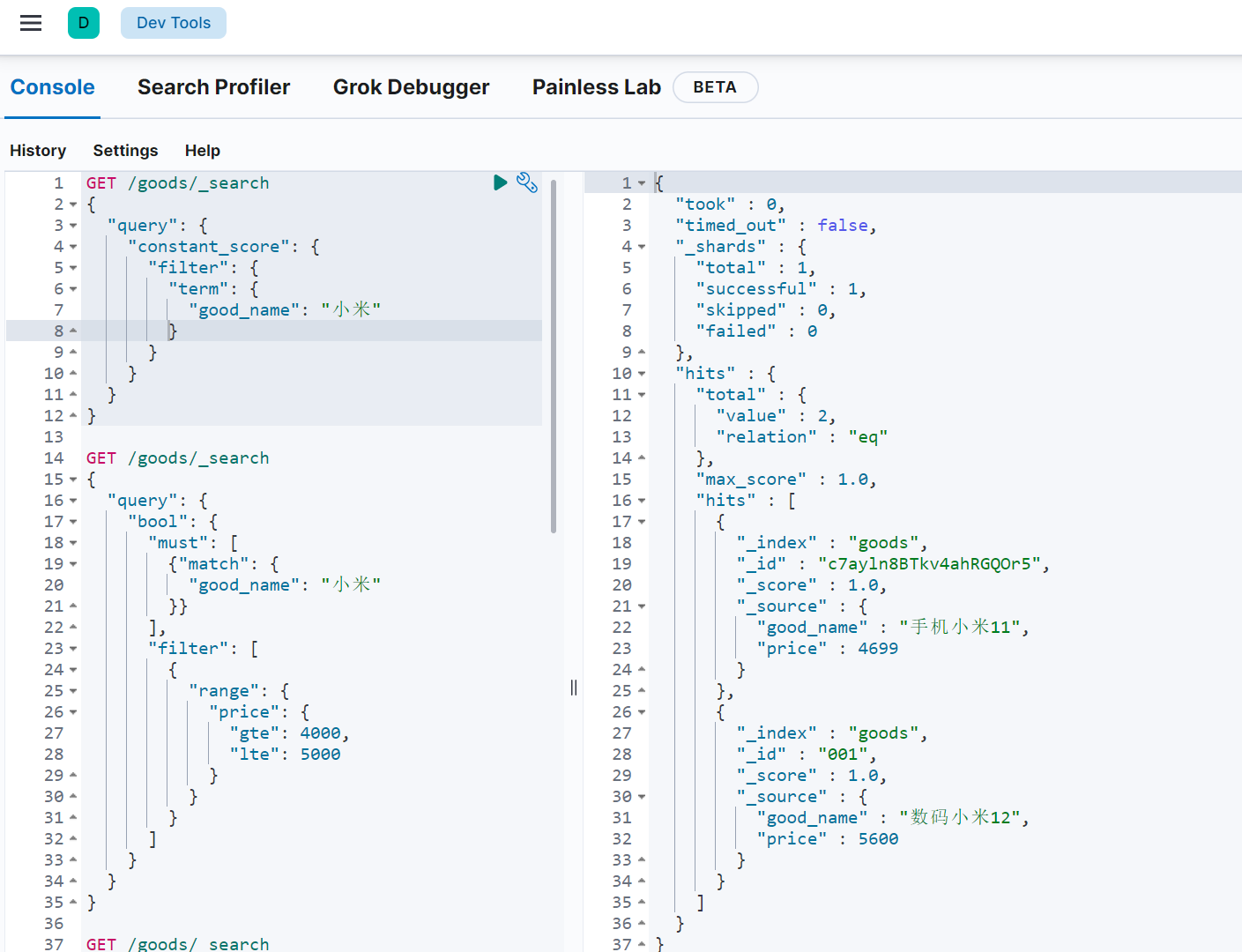
Task: Fold the "query" block at line 16
Action: [73, 501]
